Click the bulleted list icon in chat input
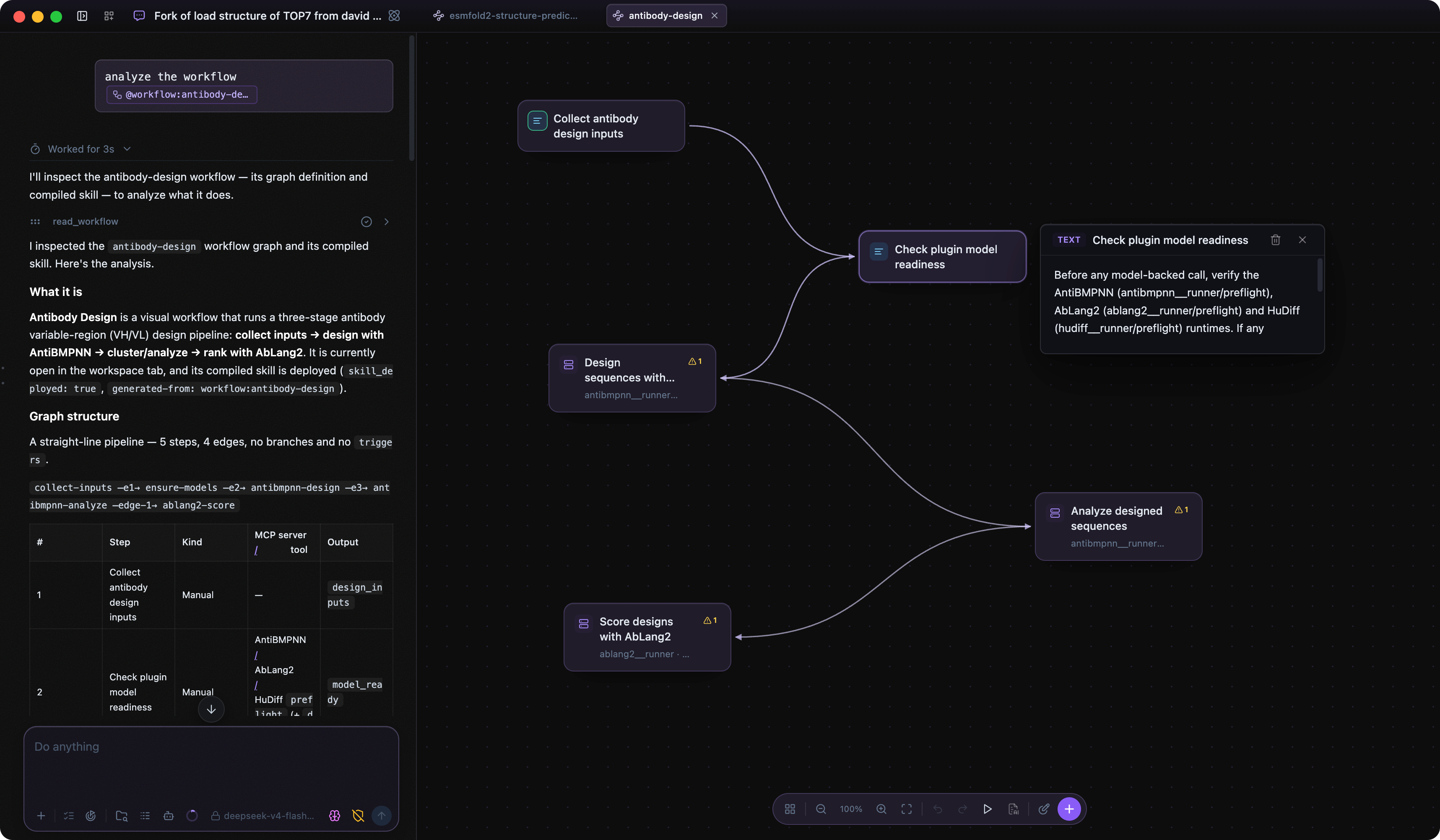Image resolution: width=1440 pixels, height=840 pixels. pos(145,816)
